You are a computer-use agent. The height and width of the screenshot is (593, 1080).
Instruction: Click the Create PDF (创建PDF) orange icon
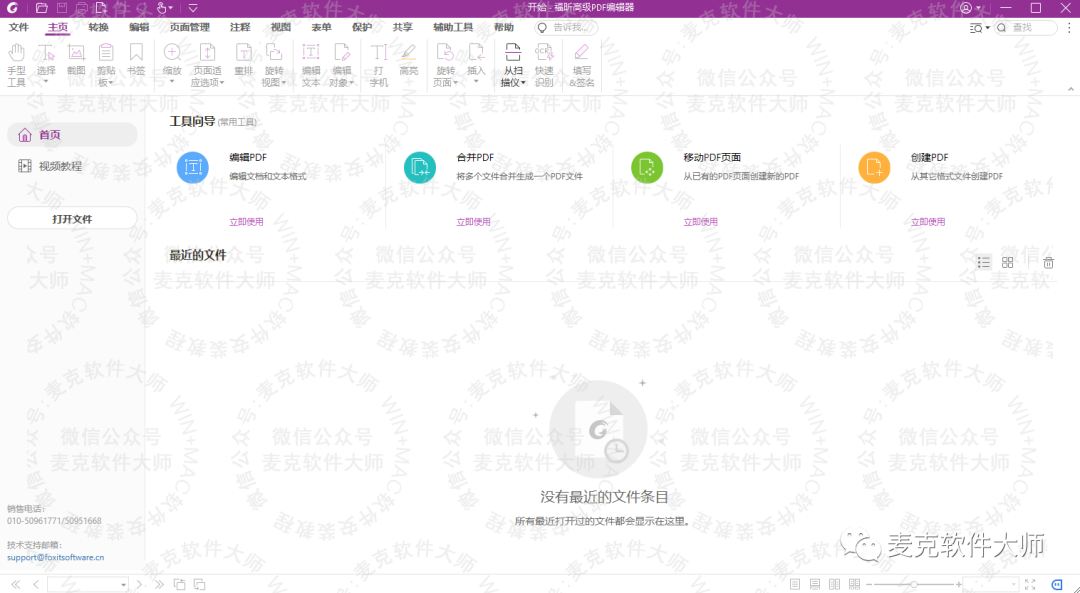874,167
